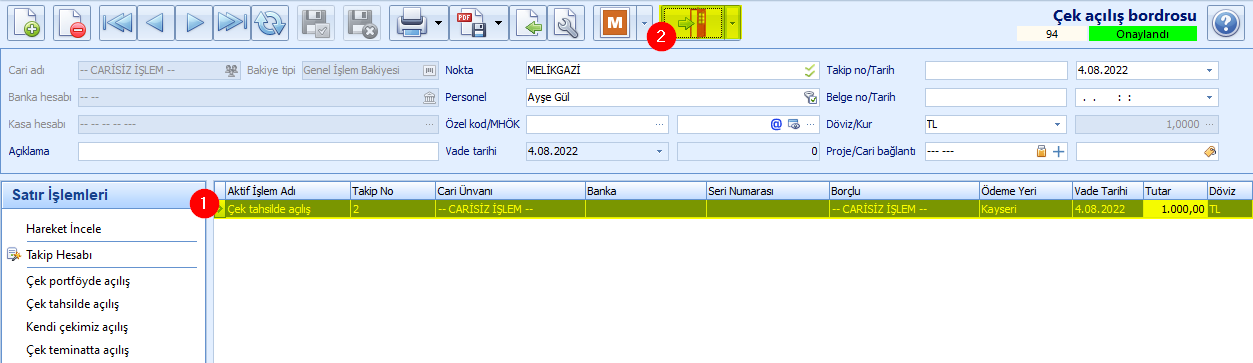This screenshot has height=363, width=1253.
Task: Click the Döviz column header
Action: (x=1229, y=190)
